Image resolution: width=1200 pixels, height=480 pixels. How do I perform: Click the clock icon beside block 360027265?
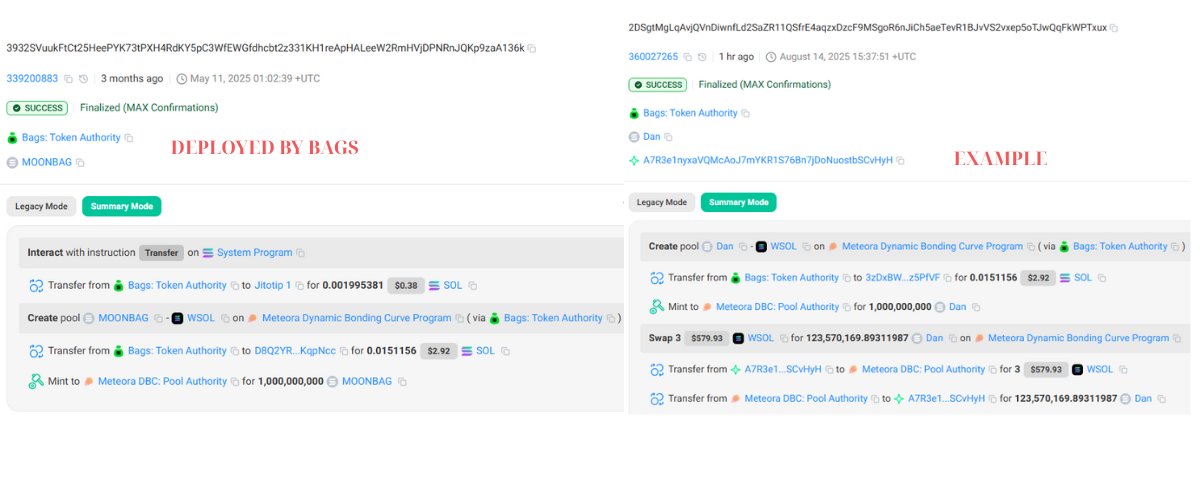tap(704, 57)
